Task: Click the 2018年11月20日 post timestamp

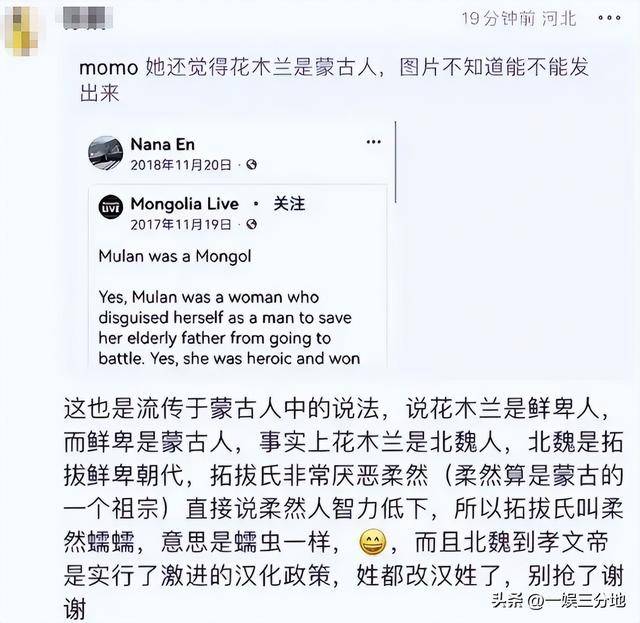Action: (x=181, y=165)
